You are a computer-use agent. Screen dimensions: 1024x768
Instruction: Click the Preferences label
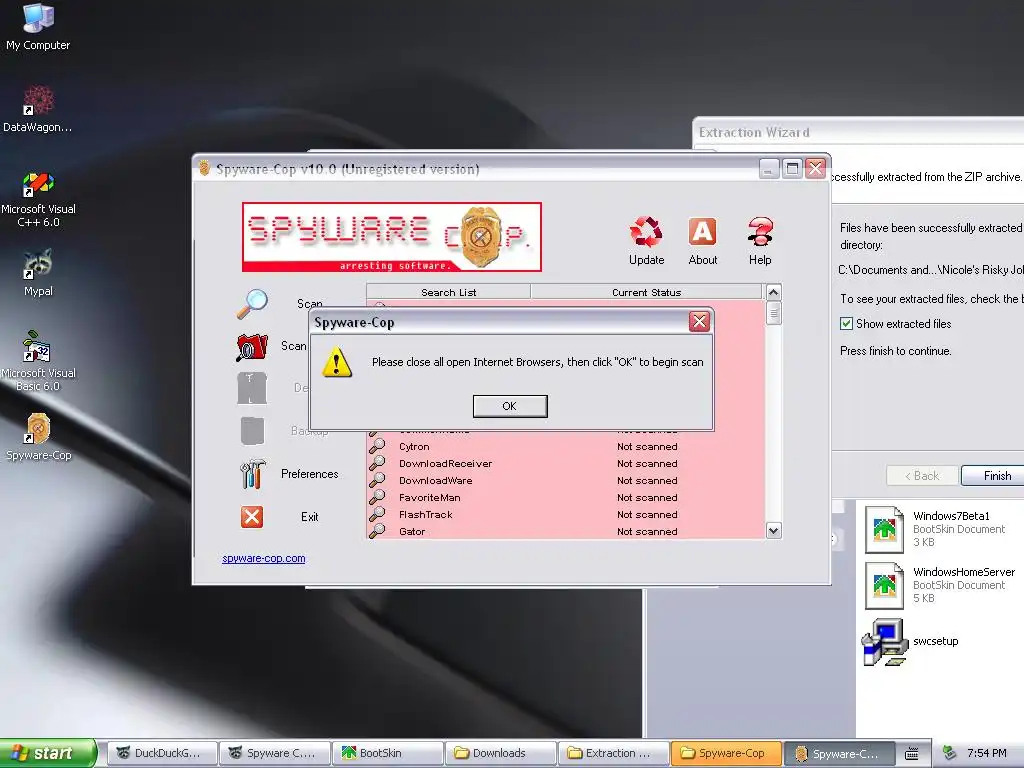(310, 474)
